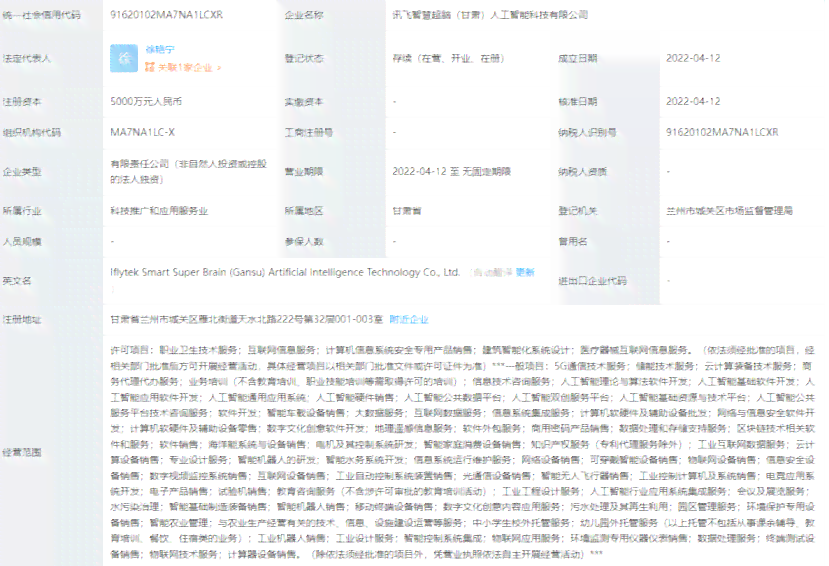Click the 经营范围 label
The width and height of the screenshot is (829, 566).
point(22,452)
